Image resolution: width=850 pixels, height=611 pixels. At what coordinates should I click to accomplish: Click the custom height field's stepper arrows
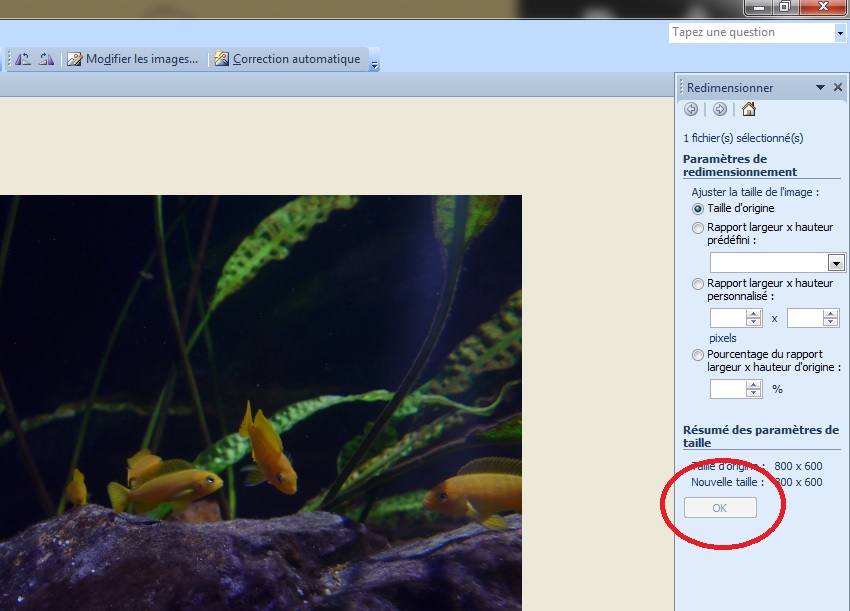830,318
